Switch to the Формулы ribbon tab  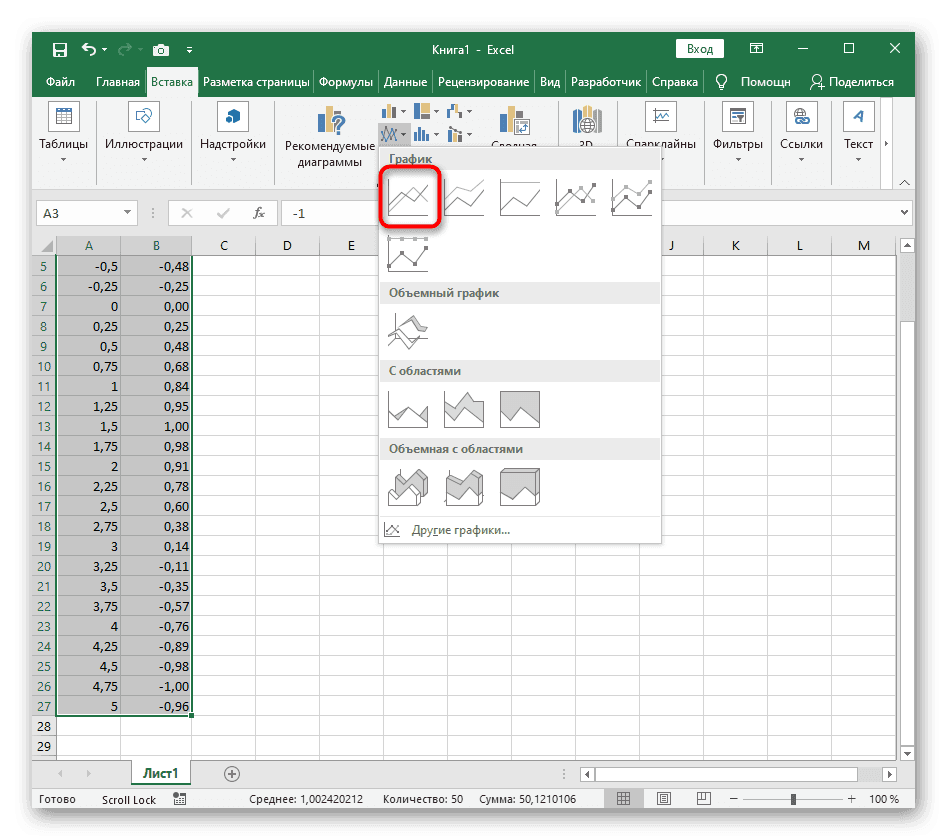pos(344,81)
